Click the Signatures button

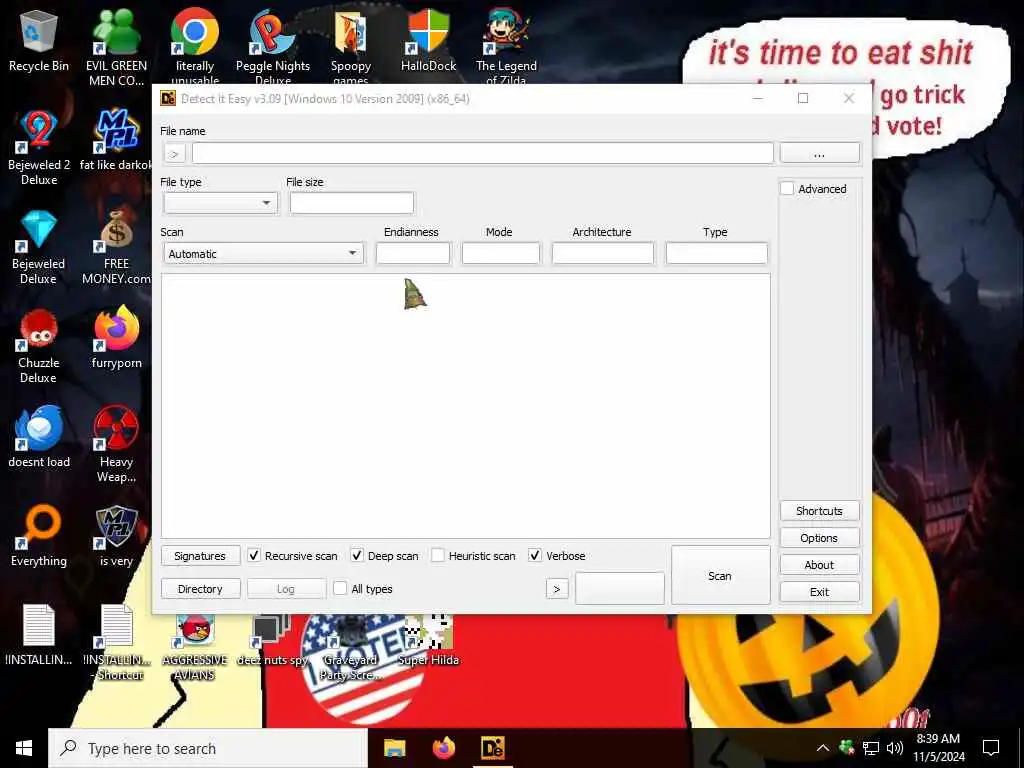click(x=200, y=556)
